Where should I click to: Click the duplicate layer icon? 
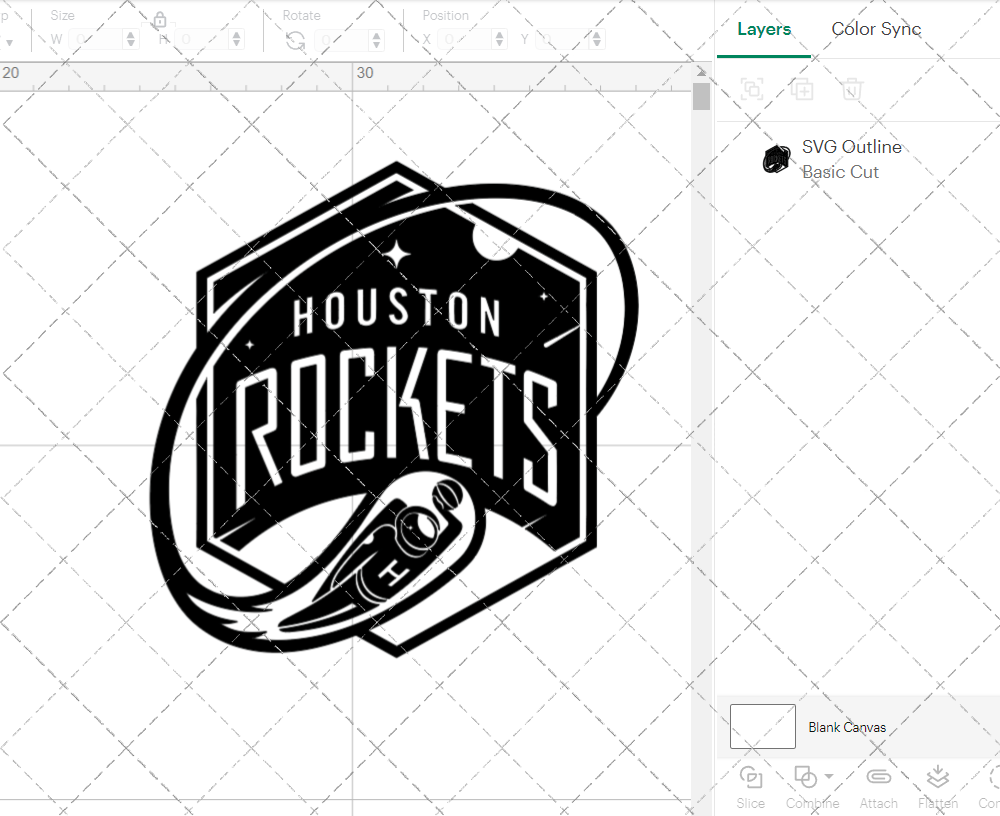click(801, 89)
